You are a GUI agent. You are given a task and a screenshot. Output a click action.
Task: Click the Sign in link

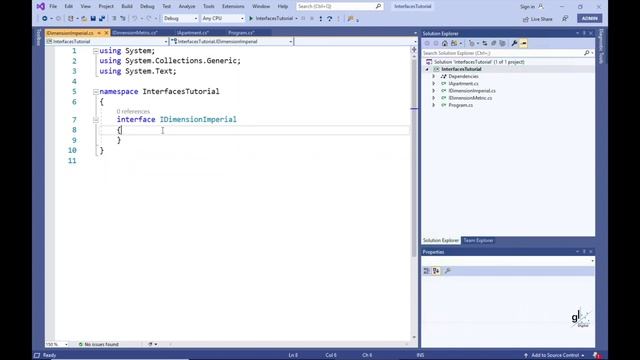click(x=527, y=7)
